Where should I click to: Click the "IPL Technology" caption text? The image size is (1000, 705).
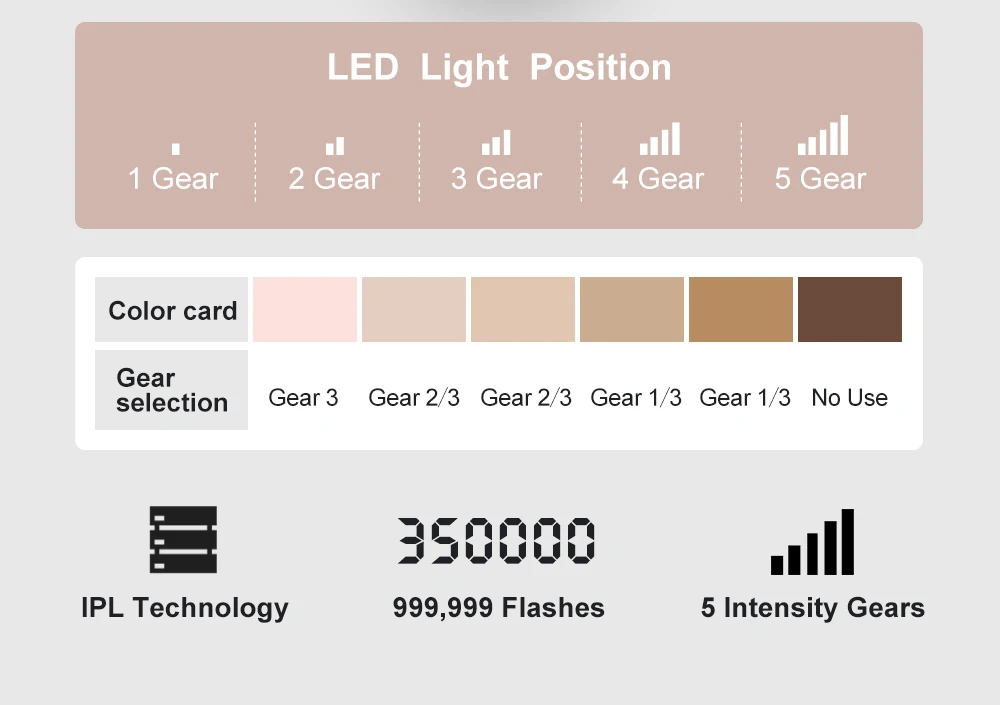(185, 608)
